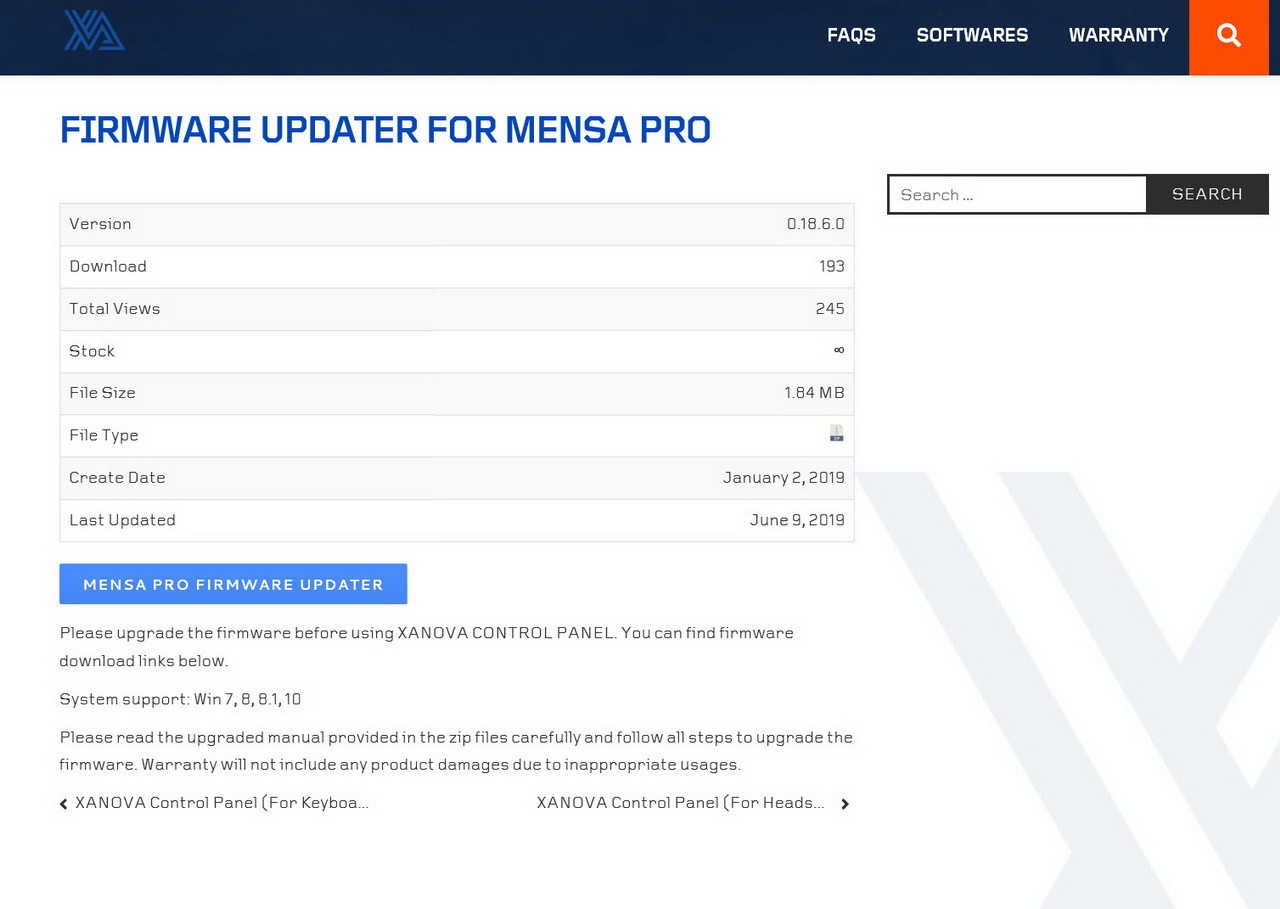Open the orange search icon button

coord(1229,37)
